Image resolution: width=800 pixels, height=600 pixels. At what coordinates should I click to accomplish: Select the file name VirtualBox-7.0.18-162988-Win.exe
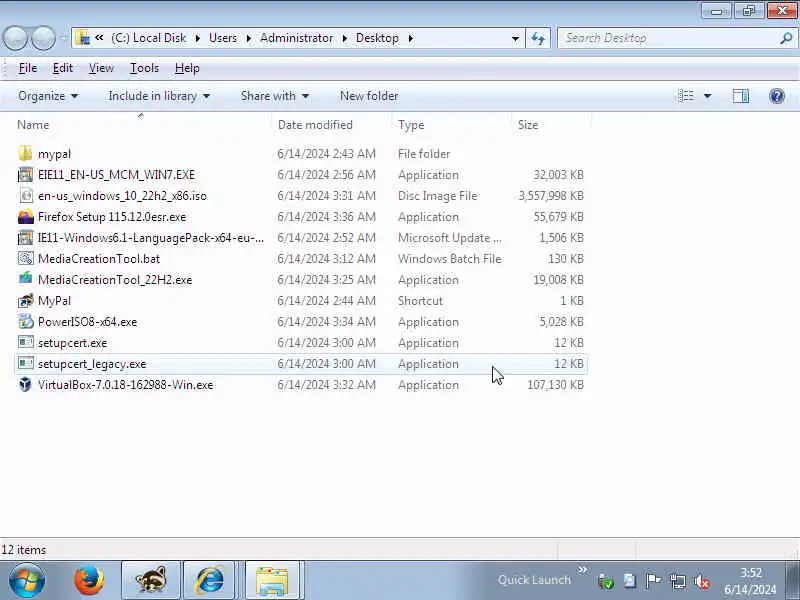tap(126, 385)
